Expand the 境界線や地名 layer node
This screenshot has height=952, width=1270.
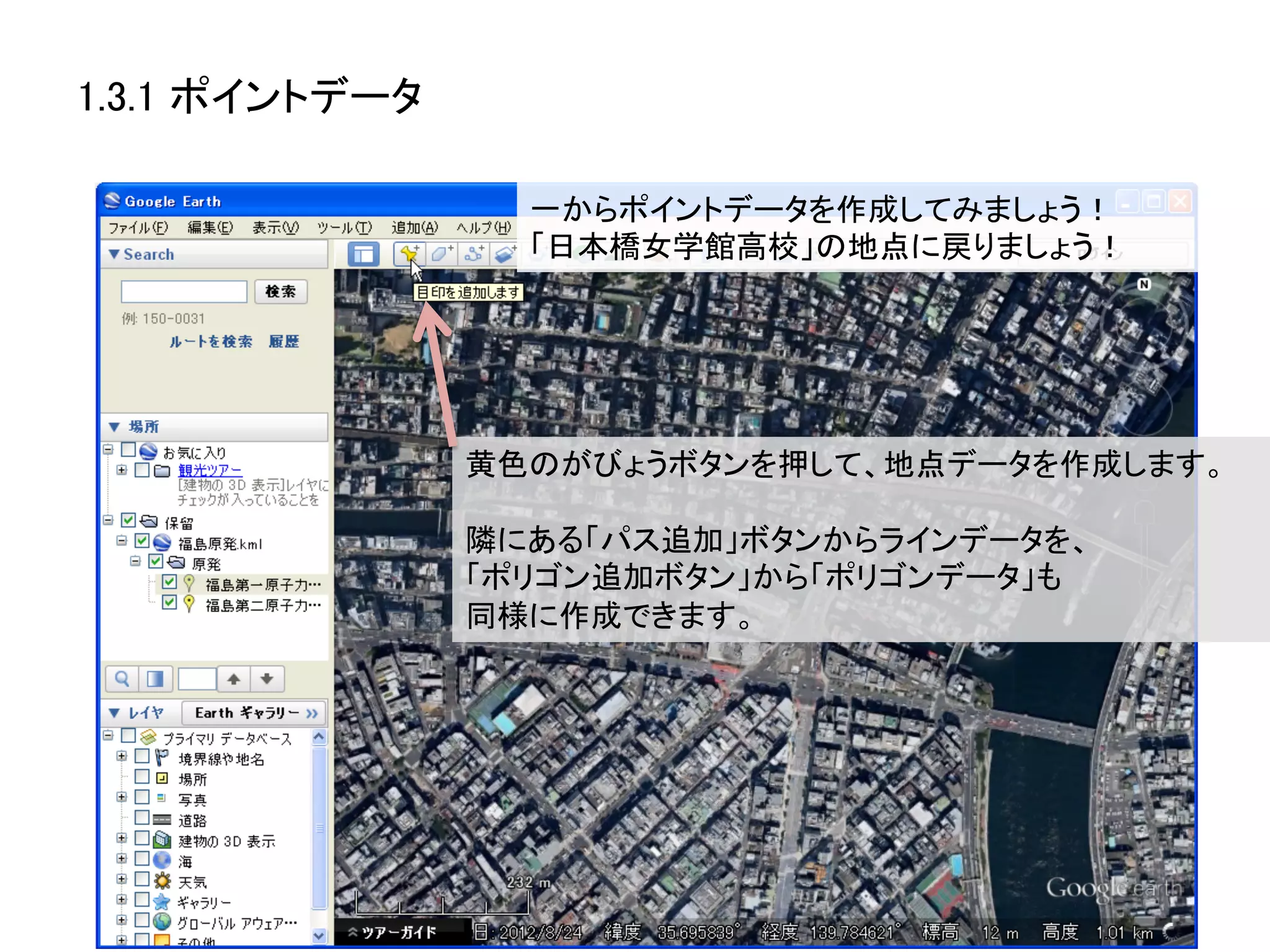122,756
